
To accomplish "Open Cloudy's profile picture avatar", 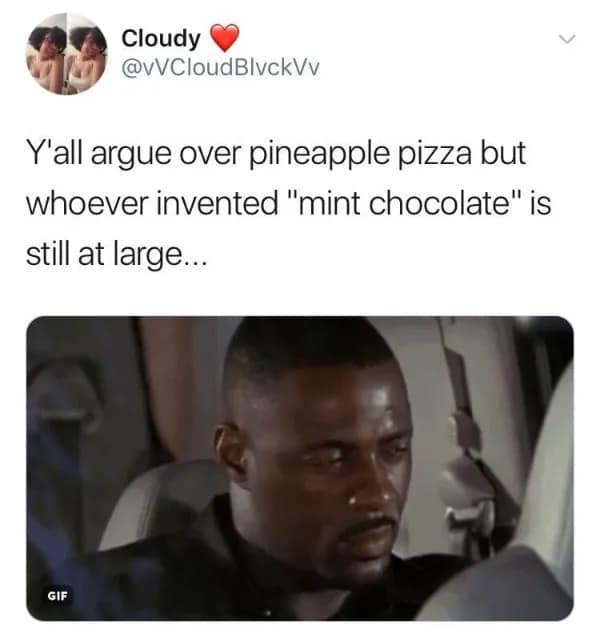I will click(67, 54).
